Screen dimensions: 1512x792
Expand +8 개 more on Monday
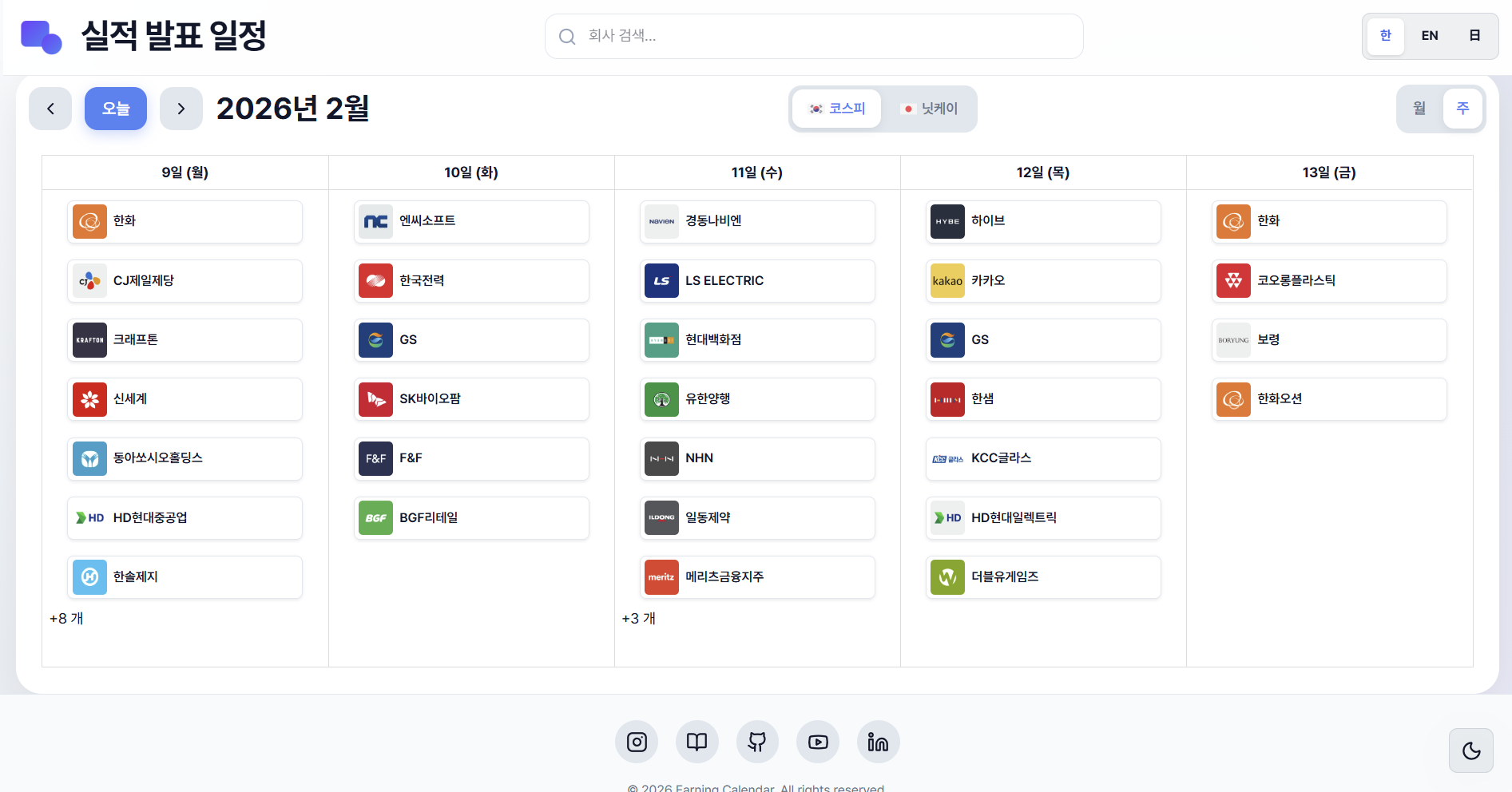tap(66, 619)
